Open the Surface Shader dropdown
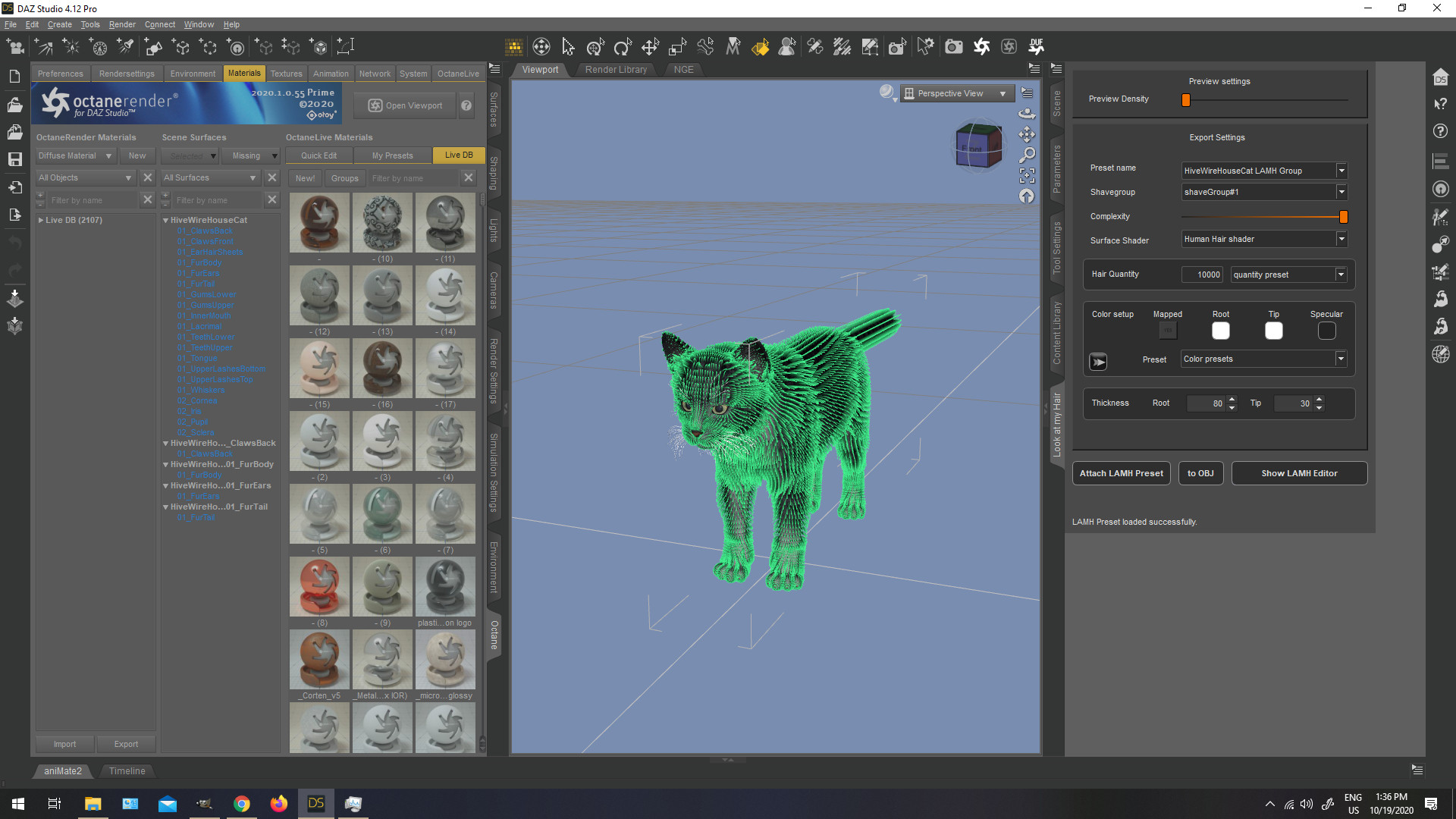The image size is (1456, 819). pos(1341,239)
